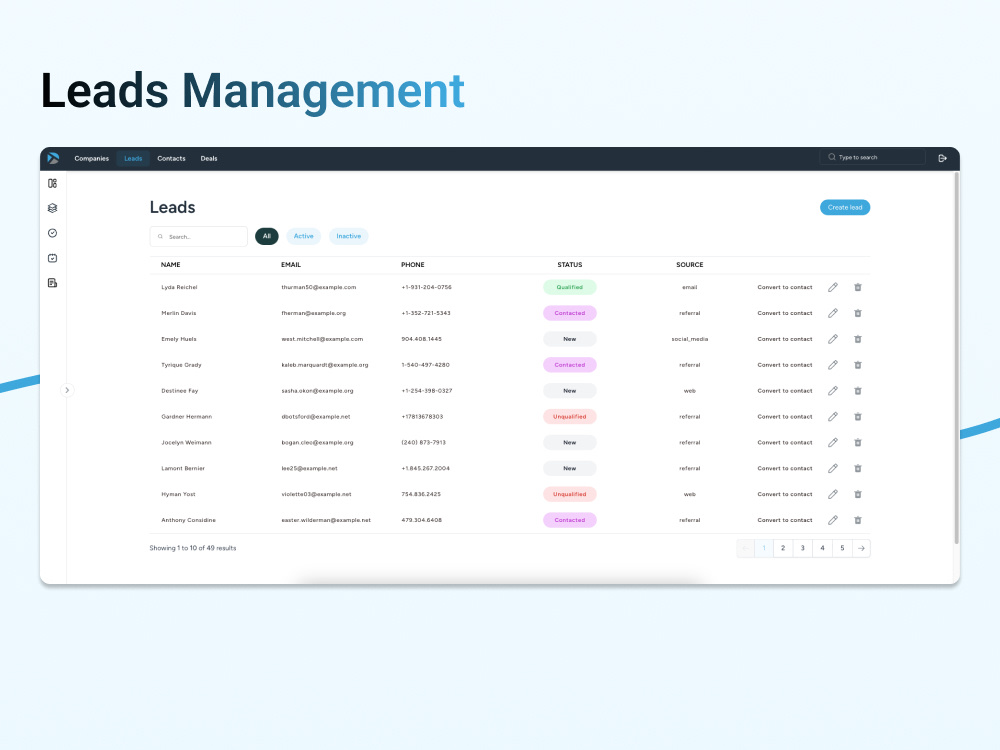Click the social_media source cell

(x=689, y=339)
